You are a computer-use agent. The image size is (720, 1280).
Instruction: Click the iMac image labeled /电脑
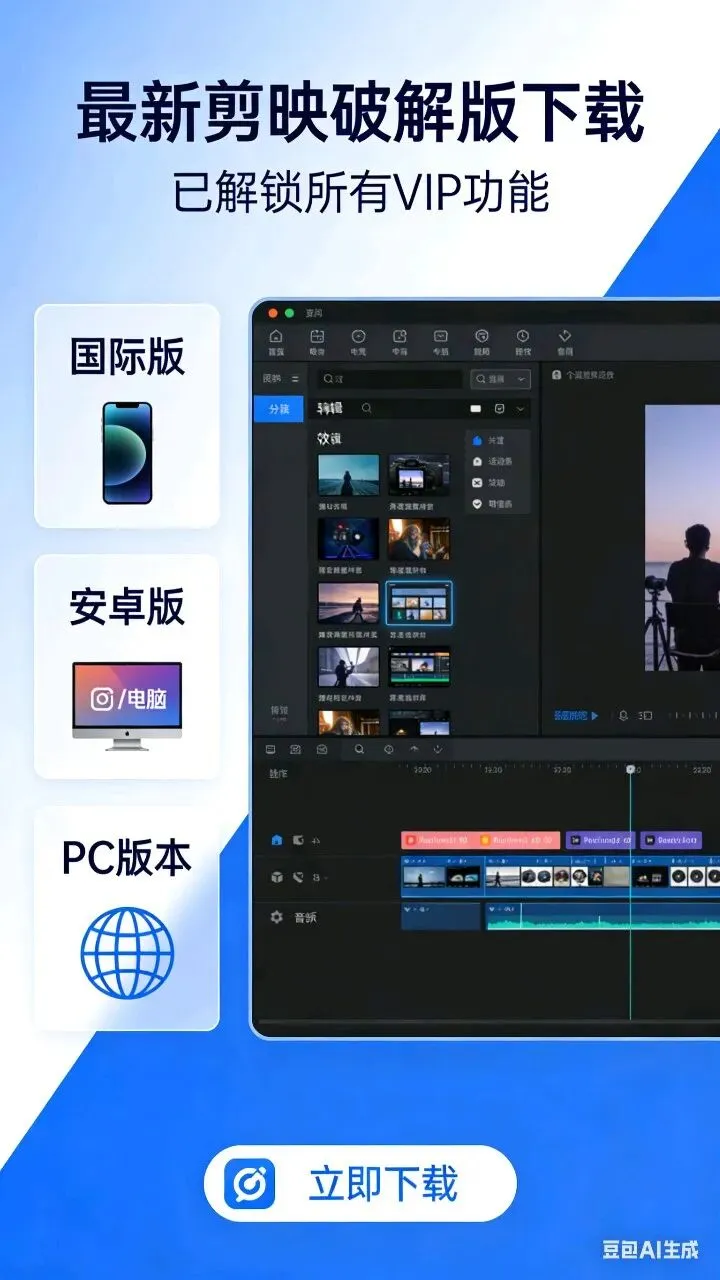click(127, 706)
